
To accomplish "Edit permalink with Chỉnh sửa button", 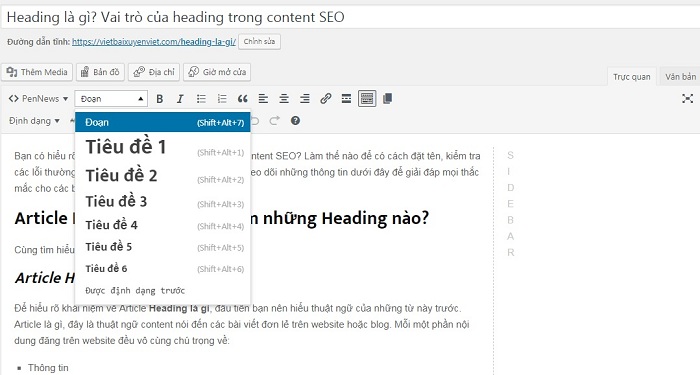I will (x=259, y=42).
